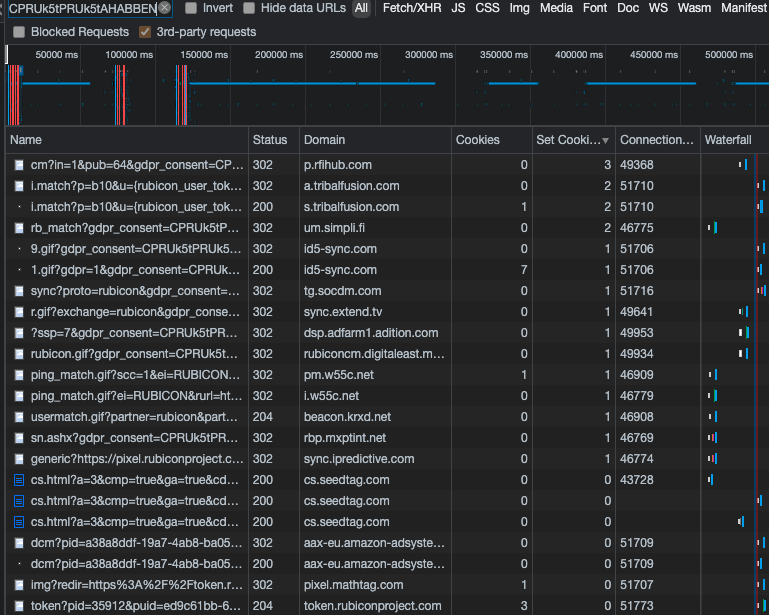769x615 pixels.
Task: Filter requests by Img type
Action: pos(519,8)
